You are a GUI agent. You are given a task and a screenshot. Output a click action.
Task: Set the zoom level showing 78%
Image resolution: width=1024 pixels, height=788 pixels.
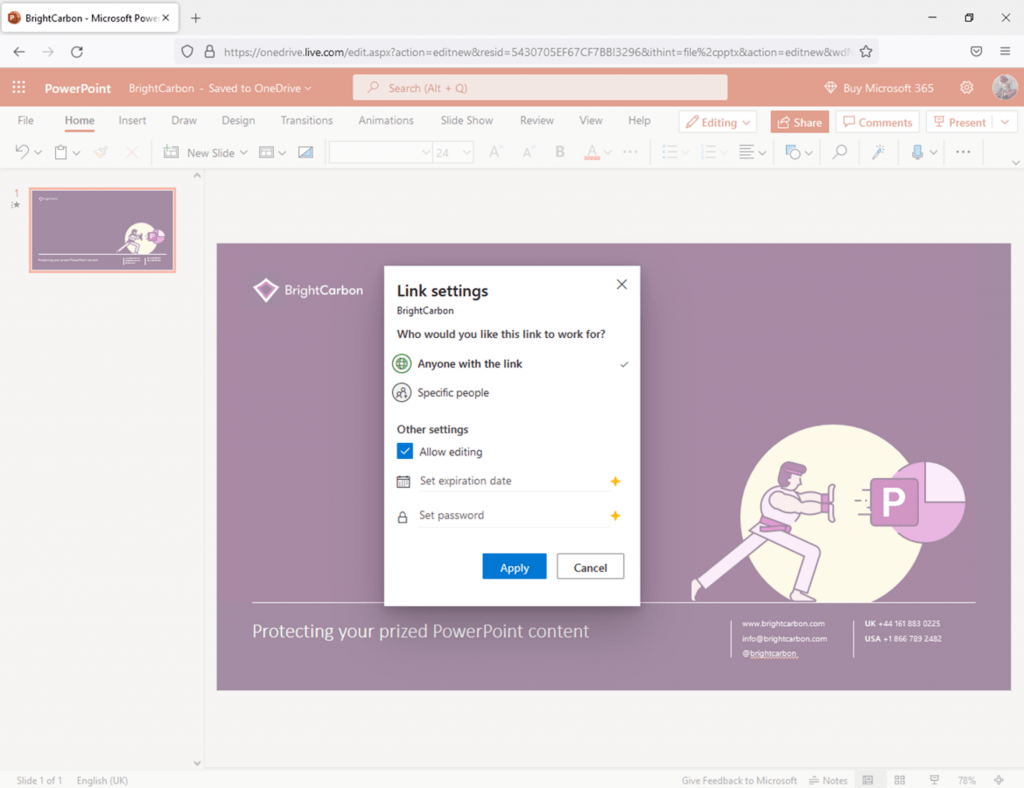[x=966, y=780]
